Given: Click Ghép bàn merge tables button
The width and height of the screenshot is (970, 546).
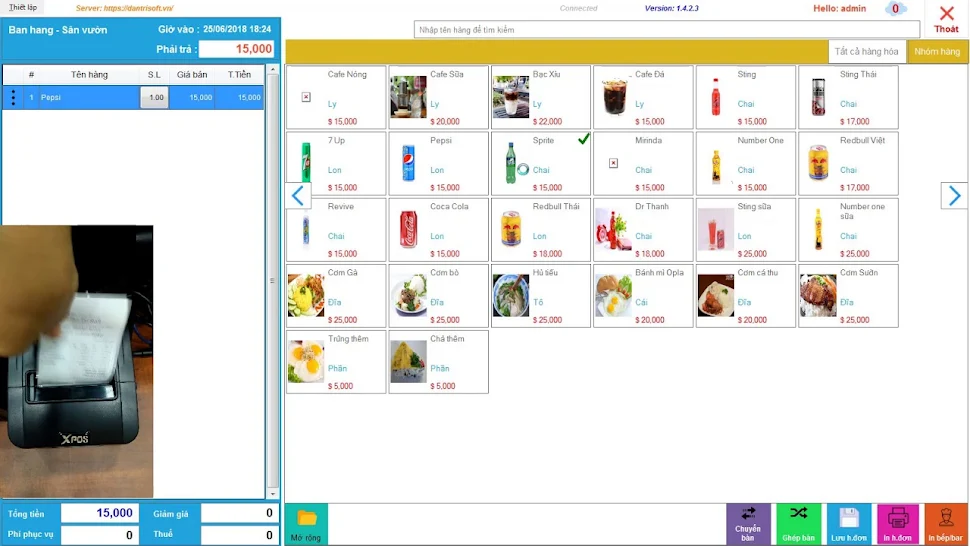Looking at the screenshot, I should (x=798, y=524).
